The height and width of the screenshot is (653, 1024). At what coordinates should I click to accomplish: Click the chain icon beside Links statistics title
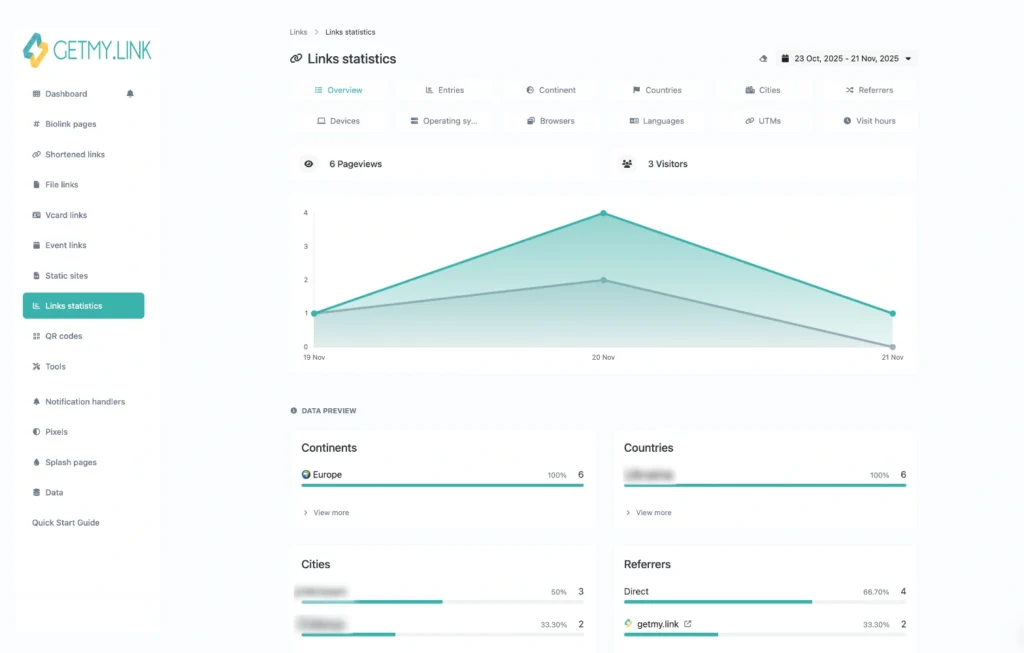296,59
